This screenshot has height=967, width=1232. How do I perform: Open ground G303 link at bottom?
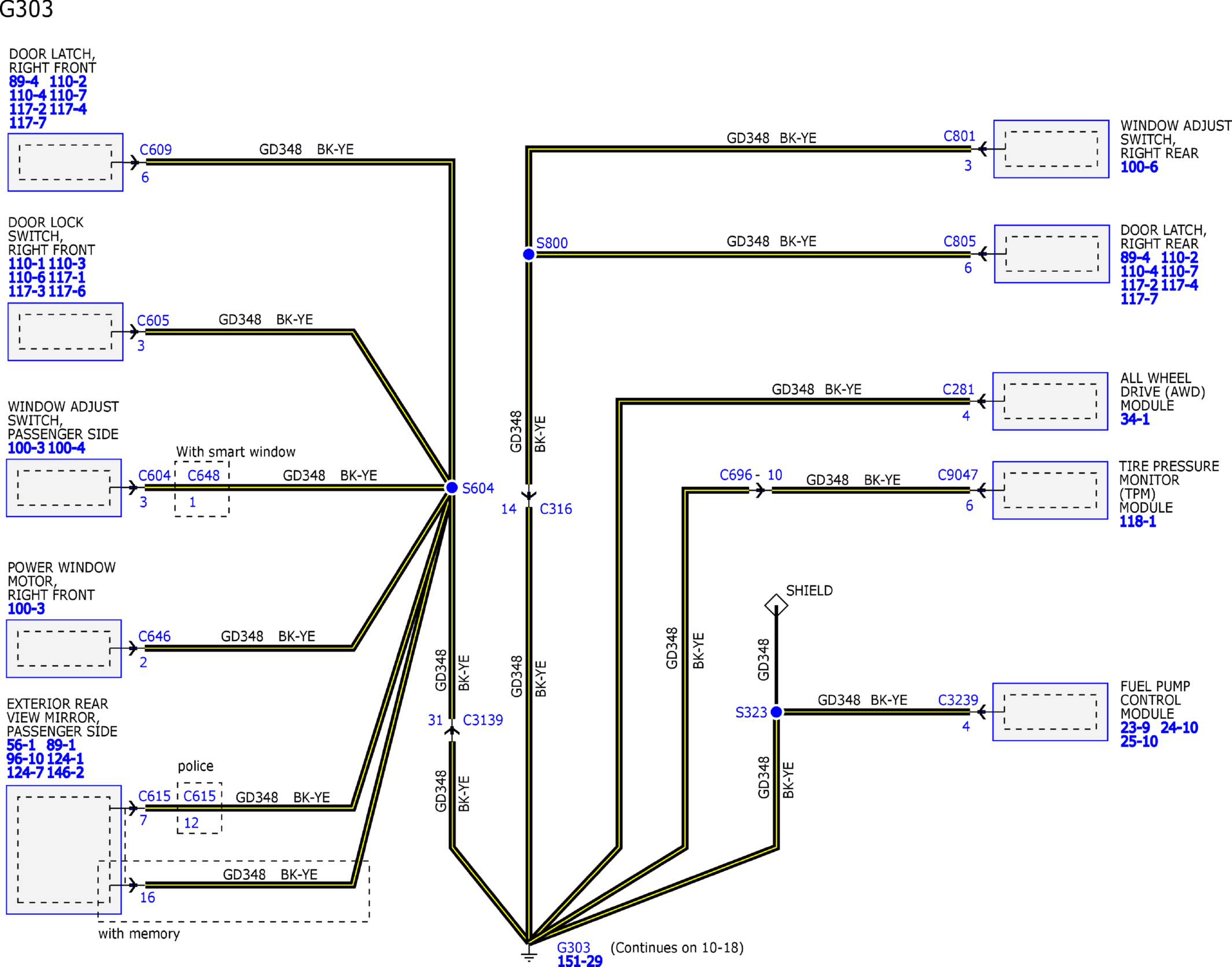click(573, 947)
